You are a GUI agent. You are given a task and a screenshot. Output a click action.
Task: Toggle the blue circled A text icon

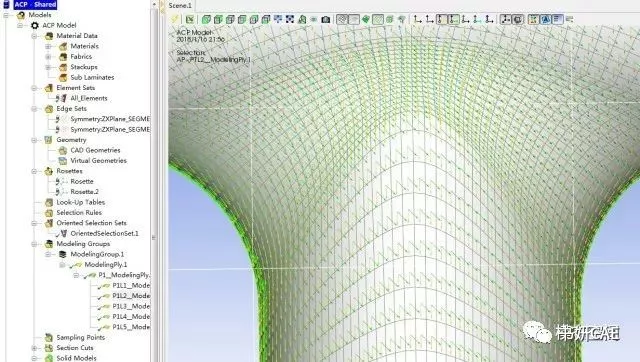tap(546, 19)
